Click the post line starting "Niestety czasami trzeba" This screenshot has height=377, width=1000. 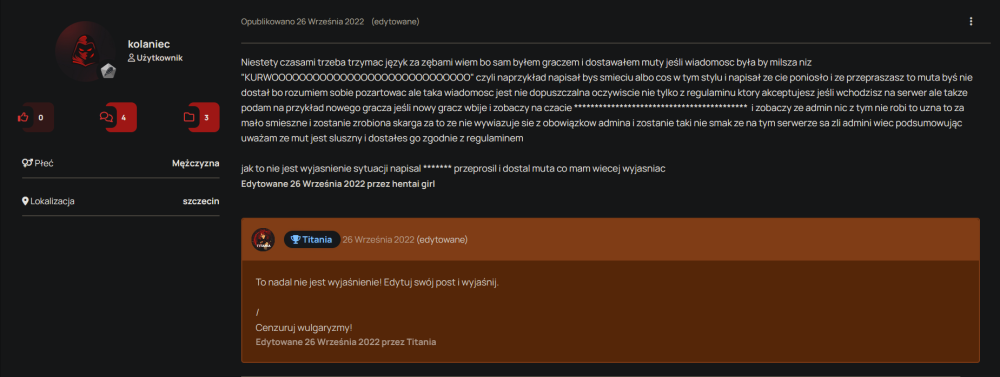tap(526, 63)
